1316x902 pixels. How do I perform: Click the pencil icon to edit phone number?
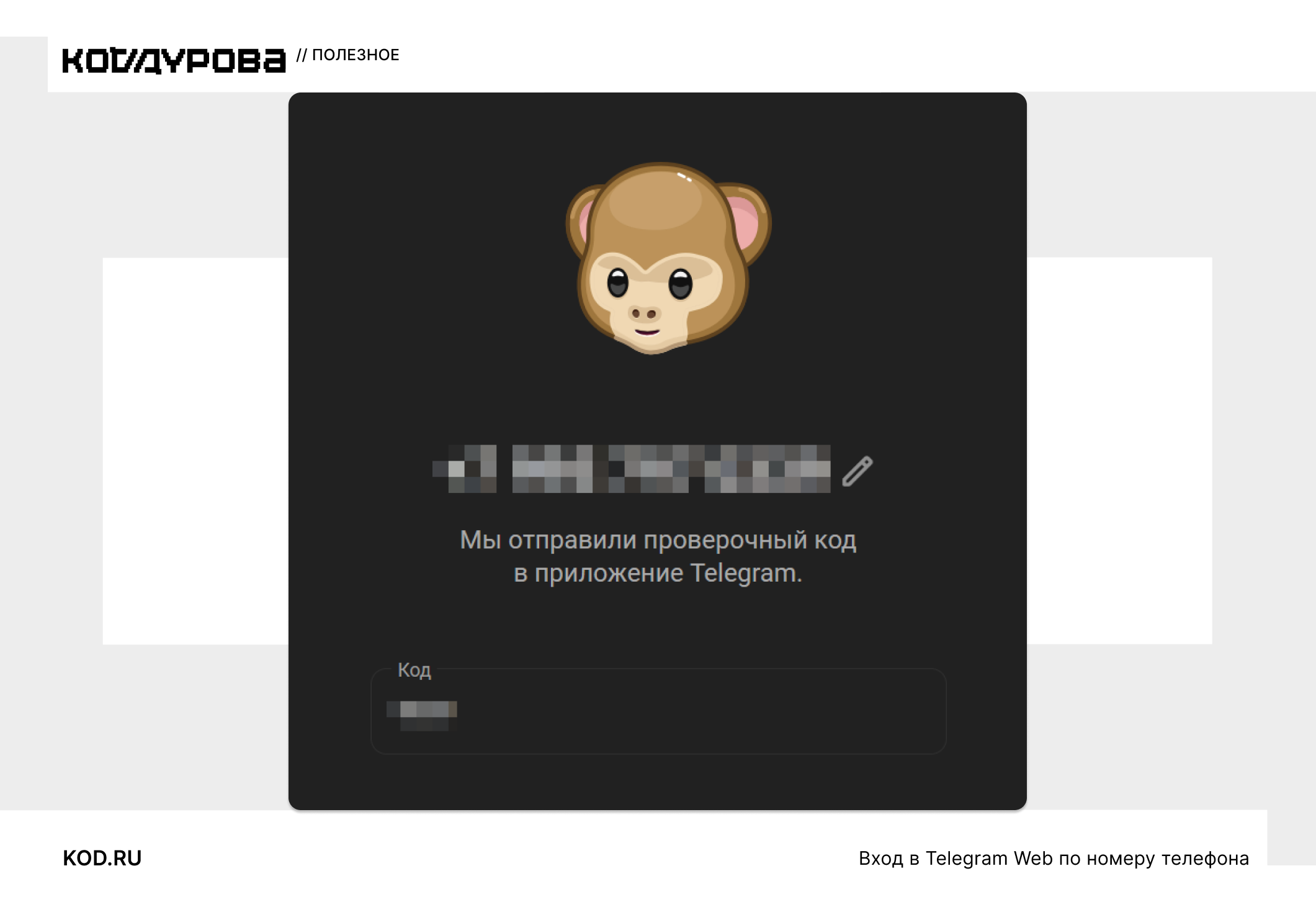point(857,471)
